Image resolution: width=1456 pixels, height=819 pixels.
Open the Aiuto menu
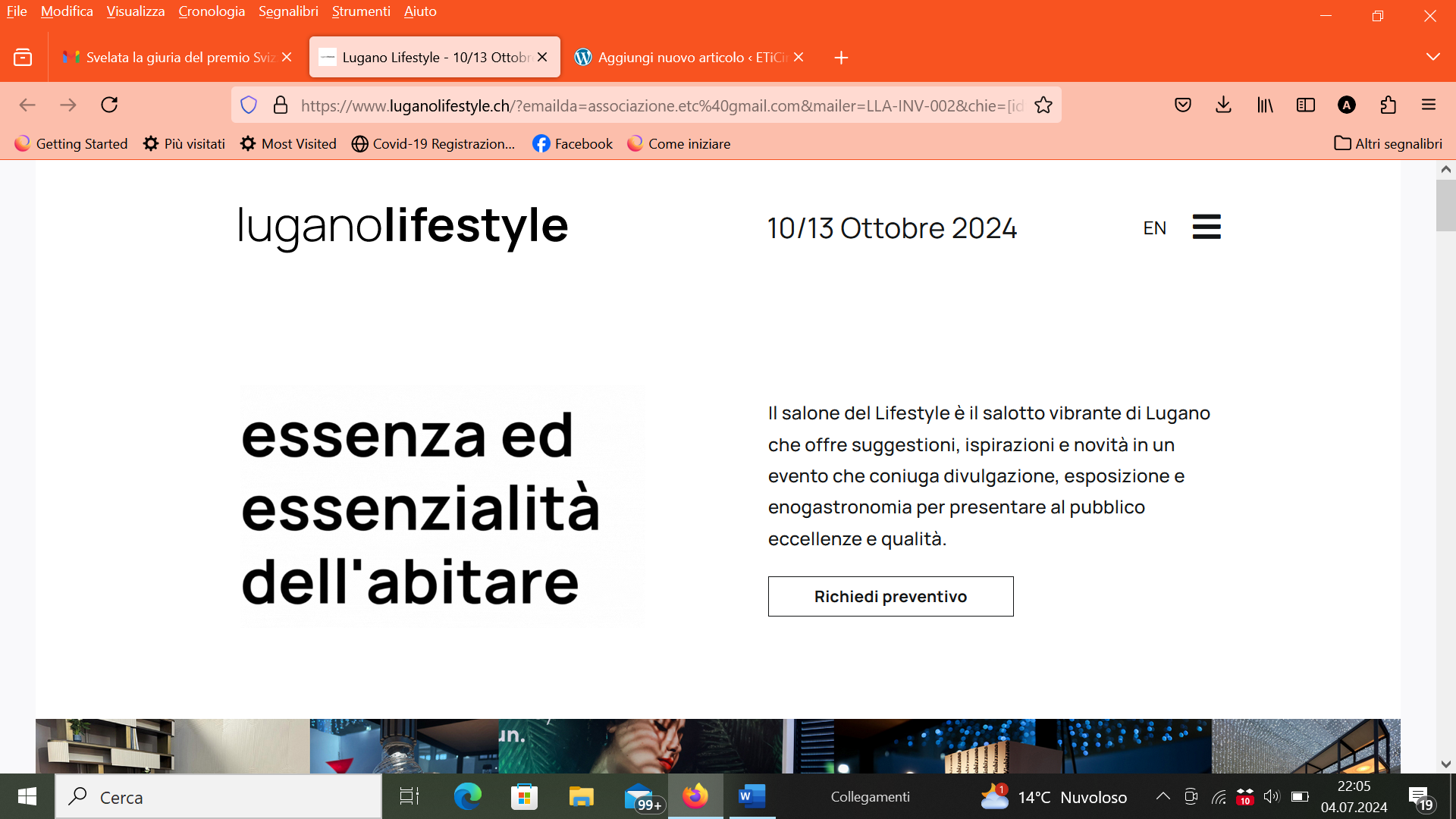pyautogui.click(x=420, y=11)
